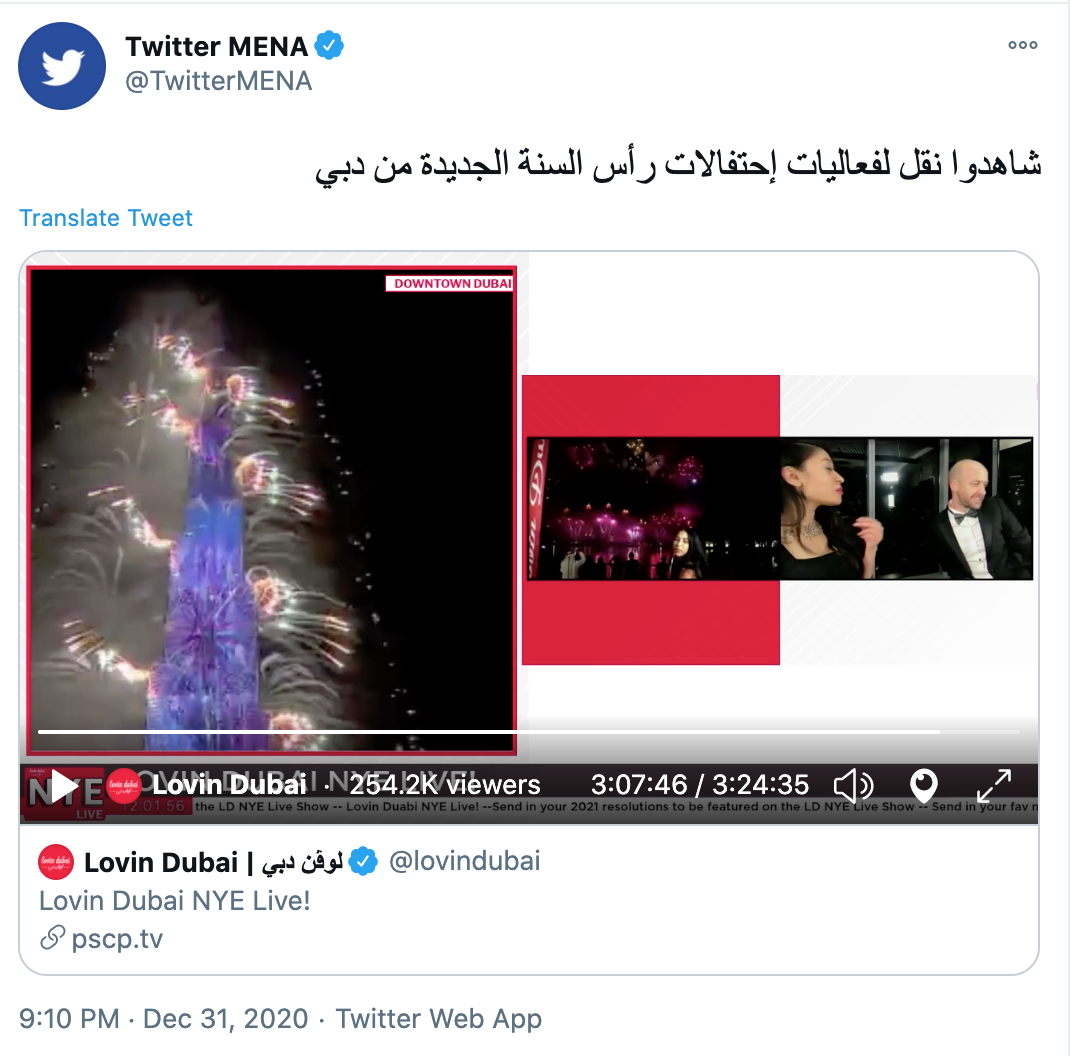The width and height of the screenshot is (1070, 1056).
Task: Click the @lovindubai handle in card
Action: coord(464,861)
